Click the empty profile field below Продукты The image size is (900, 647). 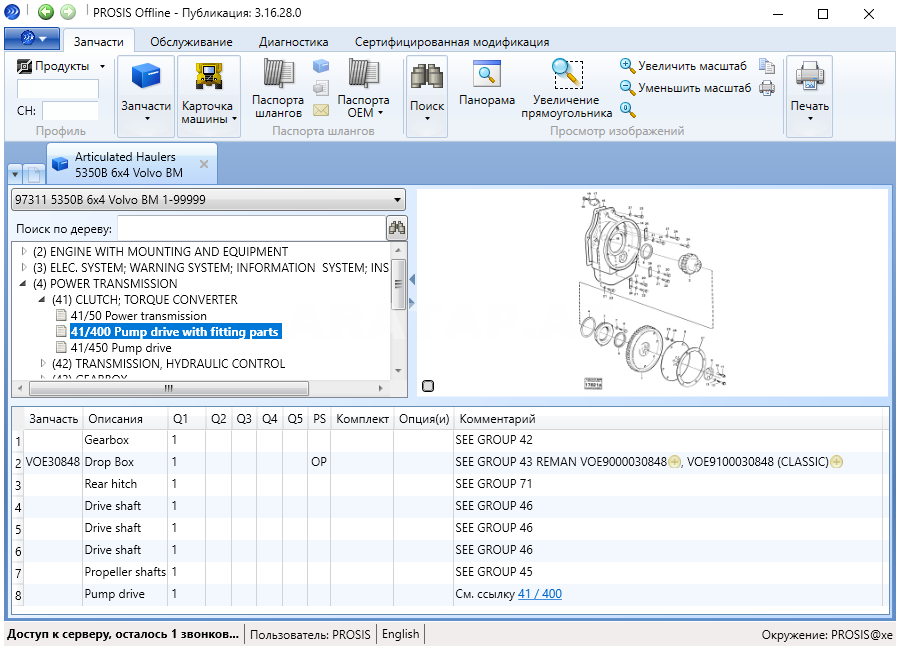click(58, 90)
